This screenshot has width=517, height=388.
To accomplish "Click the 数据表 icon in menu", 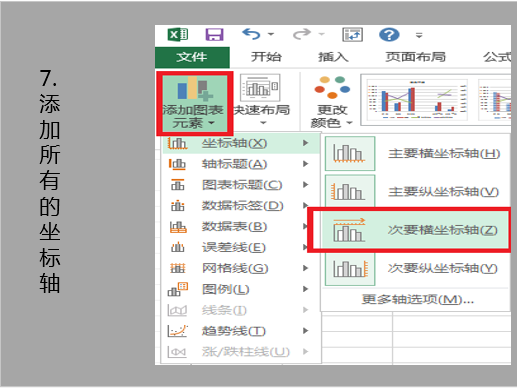I will coord(178,227).
